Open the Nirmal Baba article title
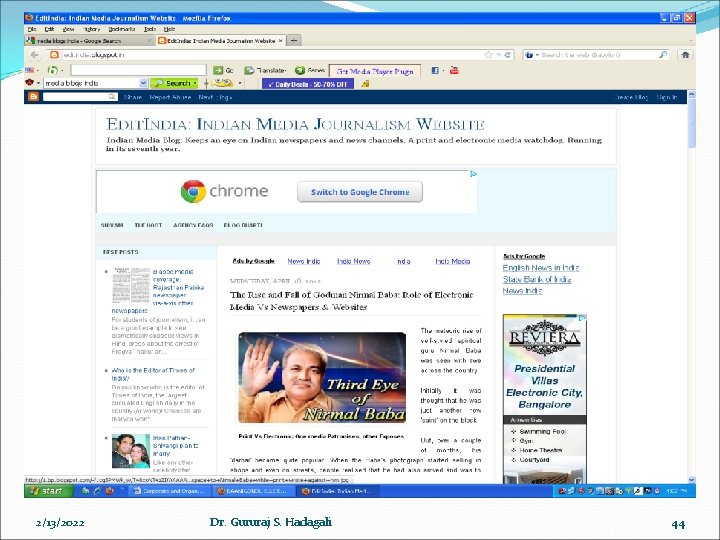 click(351, 301)
